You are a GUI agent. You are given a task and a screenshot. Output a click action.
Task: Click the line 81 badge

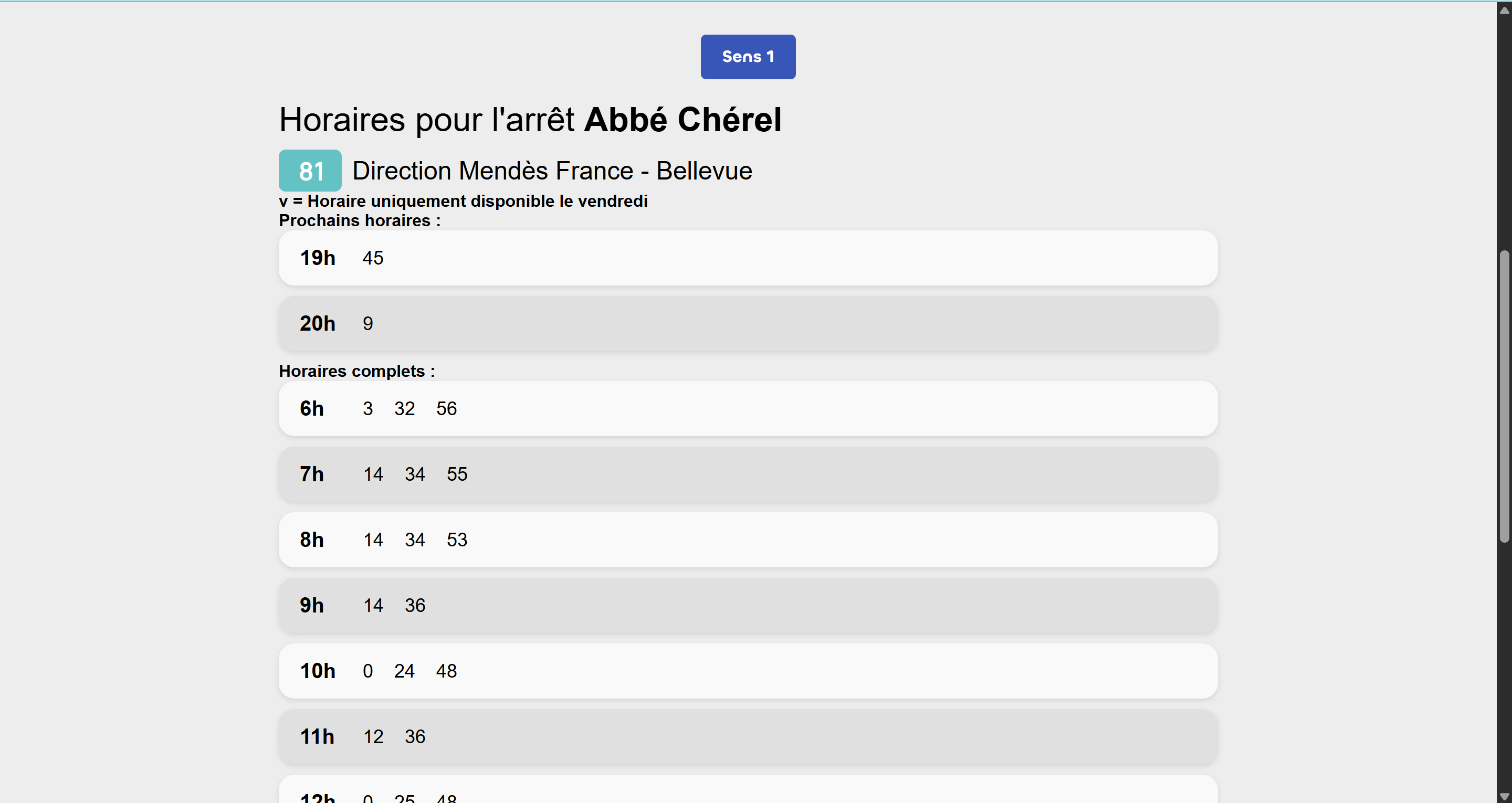[x=310, y=171]
